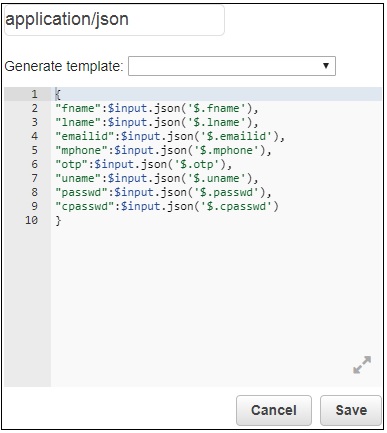Click the Cancel button
The width and height of the screenshot is (387, 433).
(x=274, y=410)
